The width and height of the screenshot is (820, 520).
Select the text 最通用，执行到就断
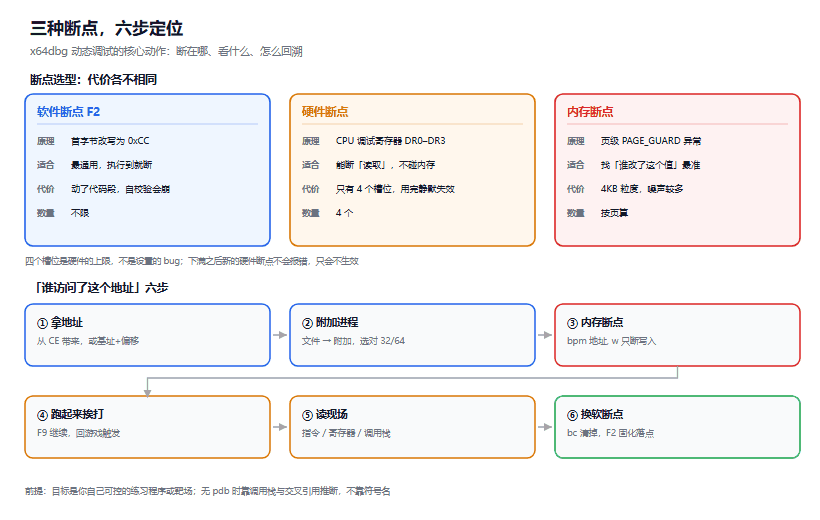click(x=111, y=165)
